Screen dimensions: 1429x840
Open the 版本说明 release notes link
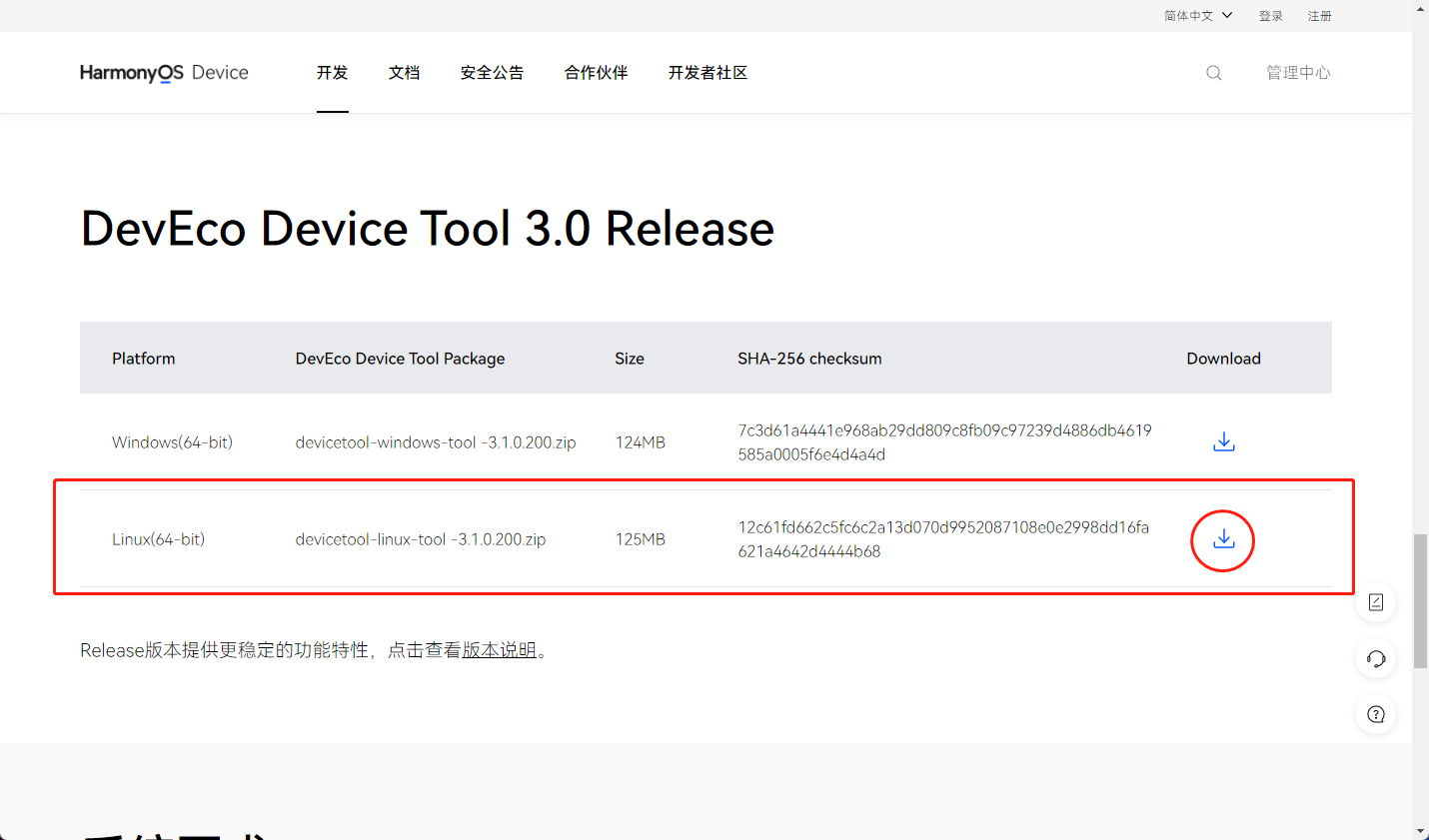pyautogui.click(x=500, y=650)
